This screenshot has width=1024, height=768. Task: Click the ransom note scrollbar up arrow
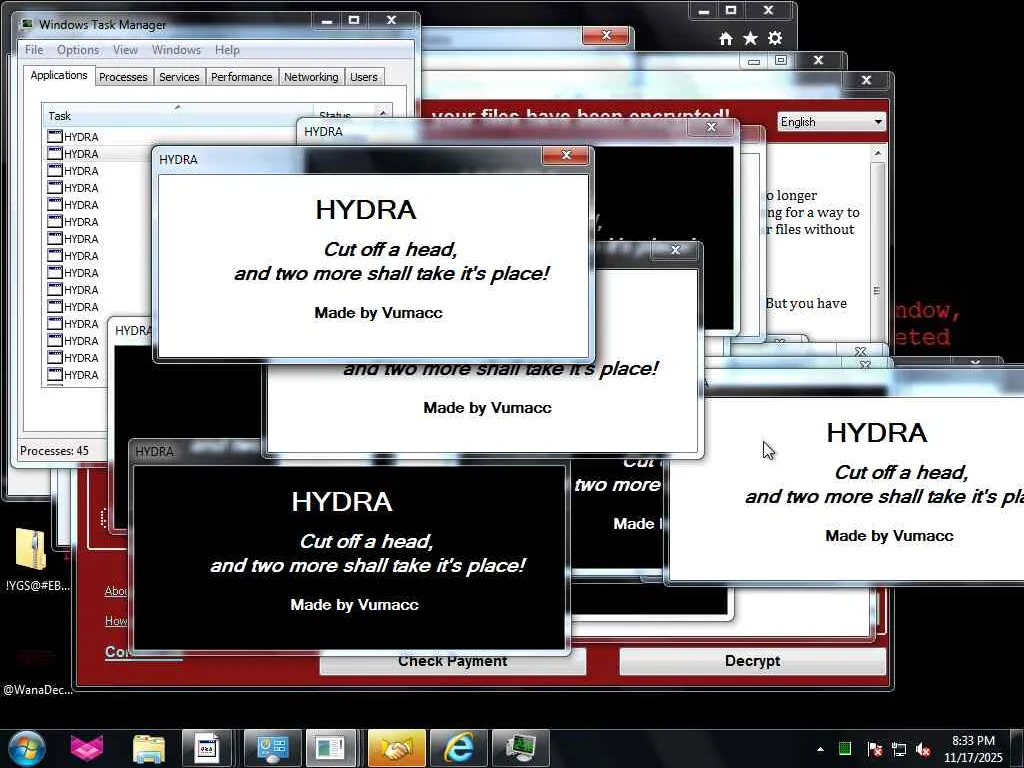pyautogui.click(x=878, y=153)
